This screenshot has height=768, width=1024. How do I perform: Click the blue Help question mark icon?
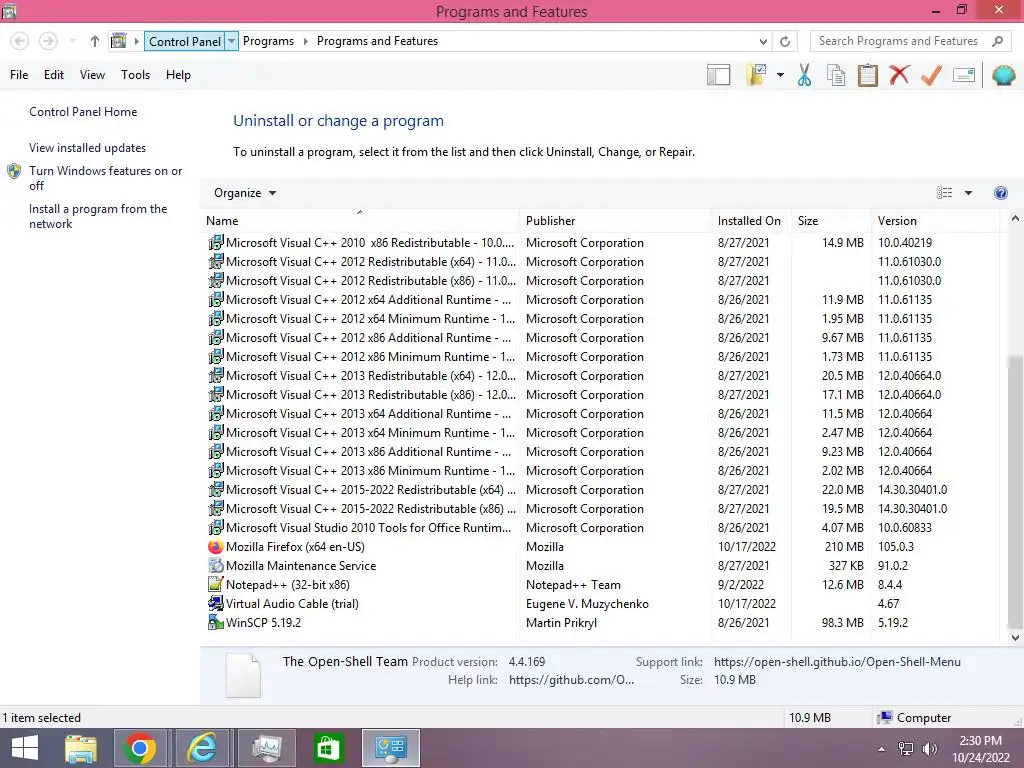click(1000, 193)
